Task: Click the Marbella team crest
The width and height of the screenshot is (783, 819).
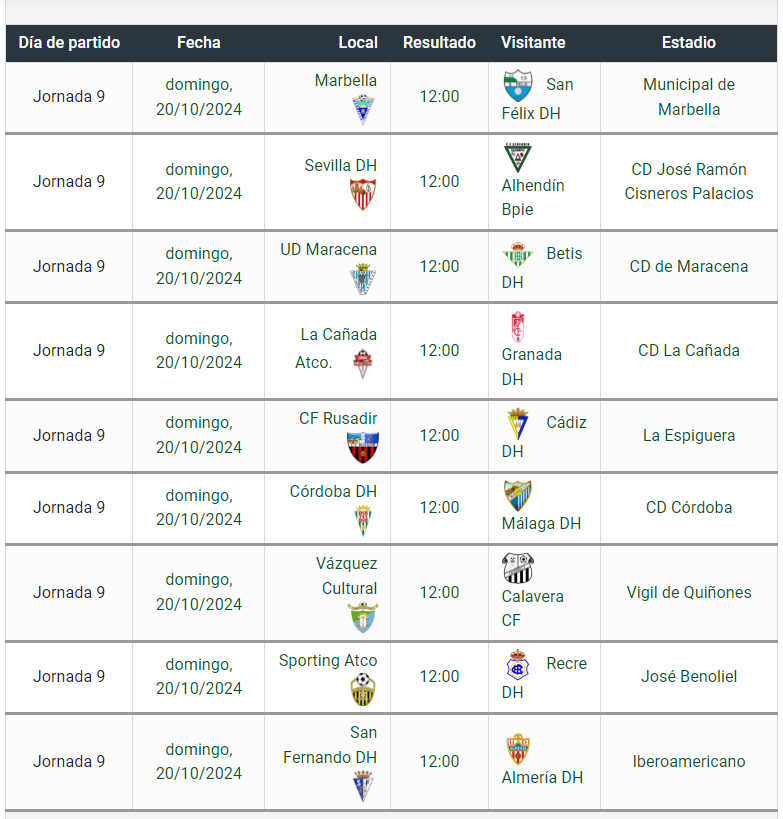Action: coord(363,109)
